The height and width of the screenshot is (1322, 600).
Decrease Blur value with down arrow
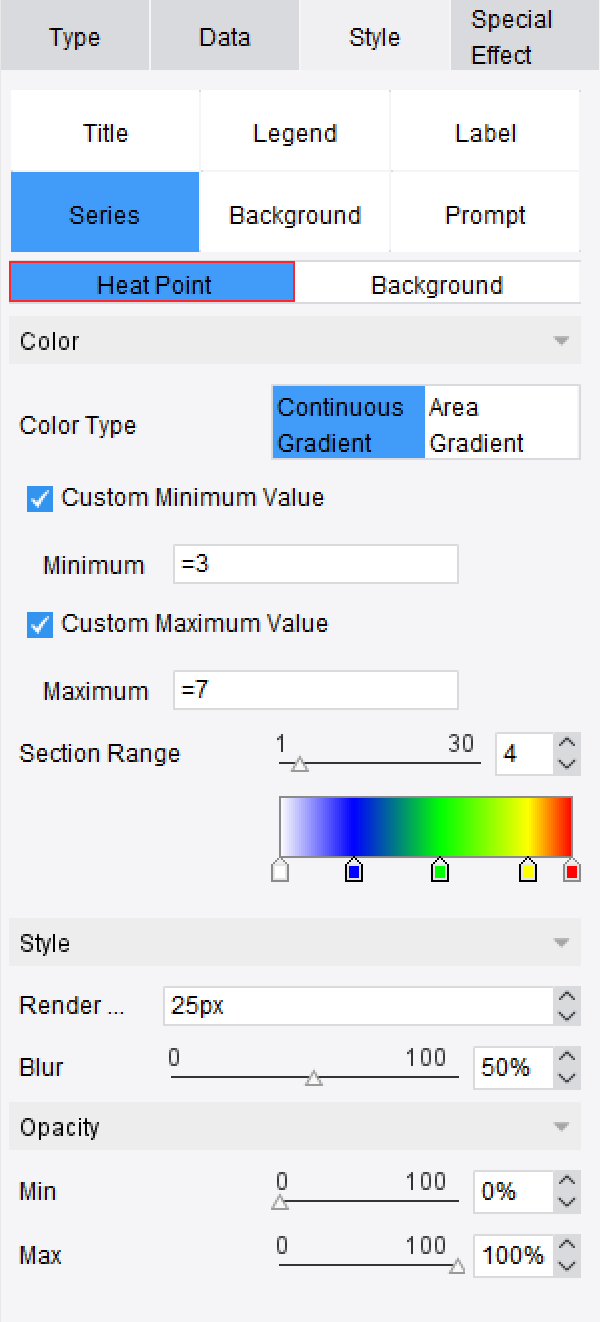click(567, 1078)
